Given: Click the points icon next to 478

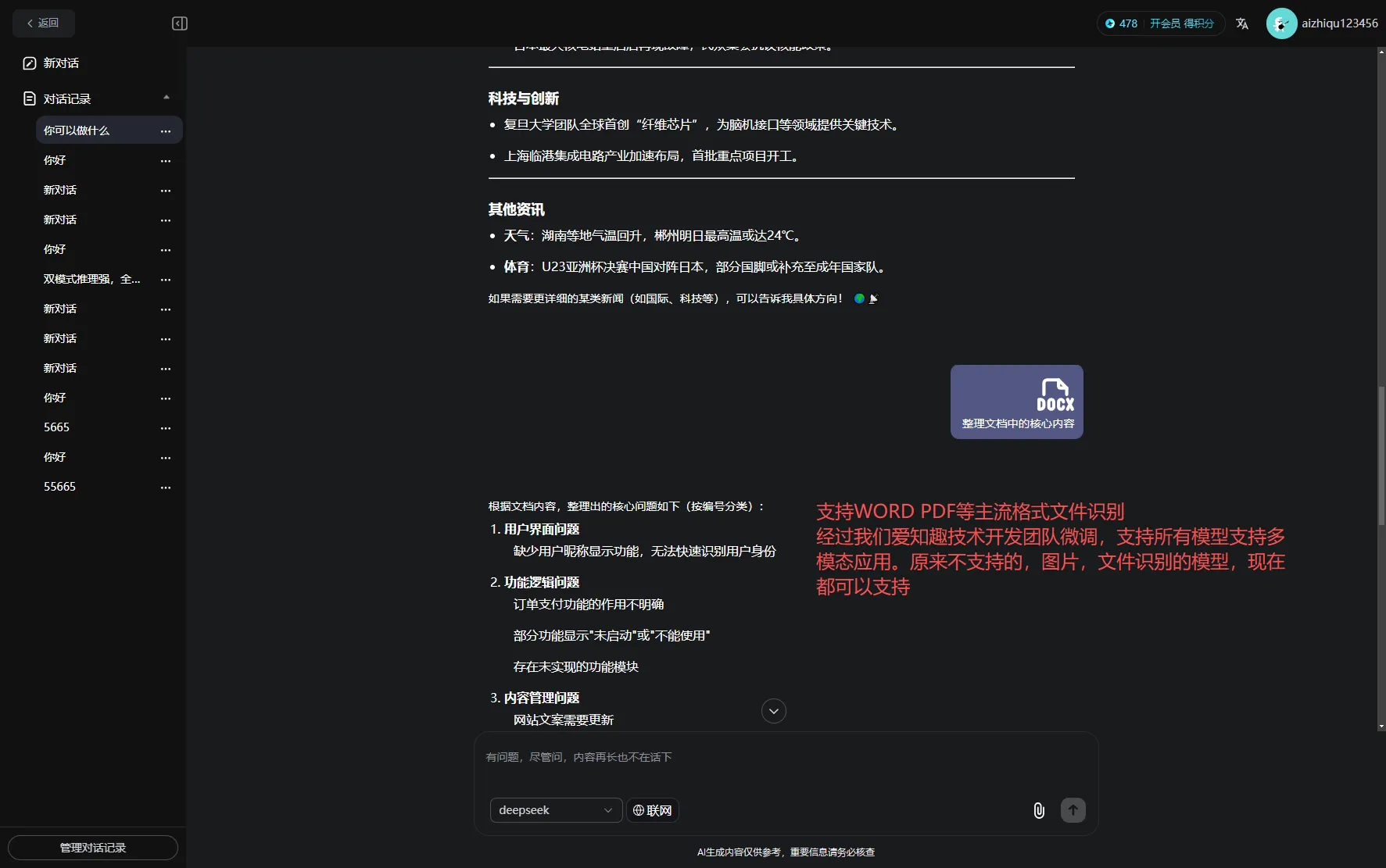Looking at the screenshot, I should point(1112,23).
